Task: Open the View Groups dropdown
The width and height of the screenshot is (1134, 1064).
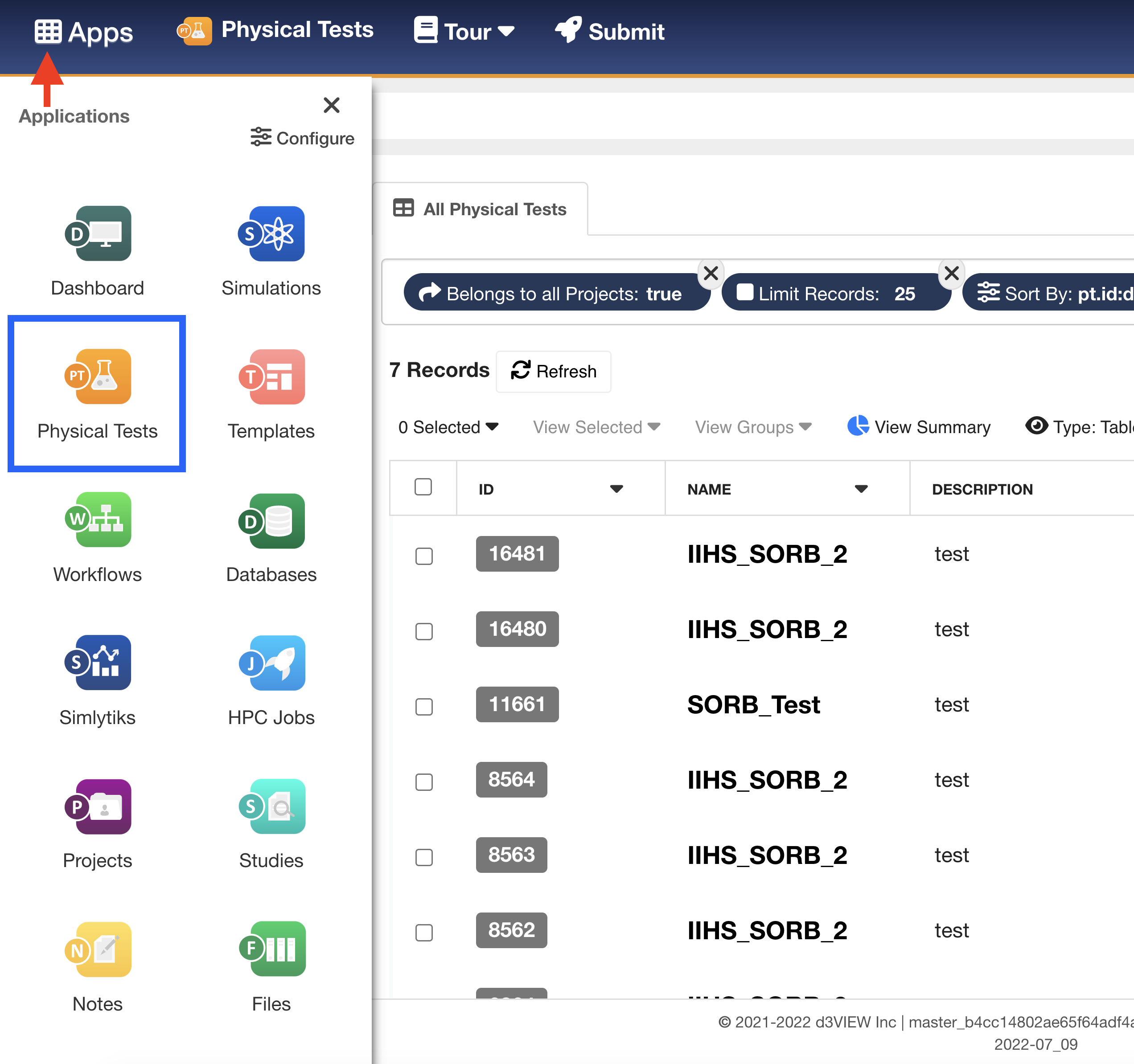Action: (x=753, y=427)
